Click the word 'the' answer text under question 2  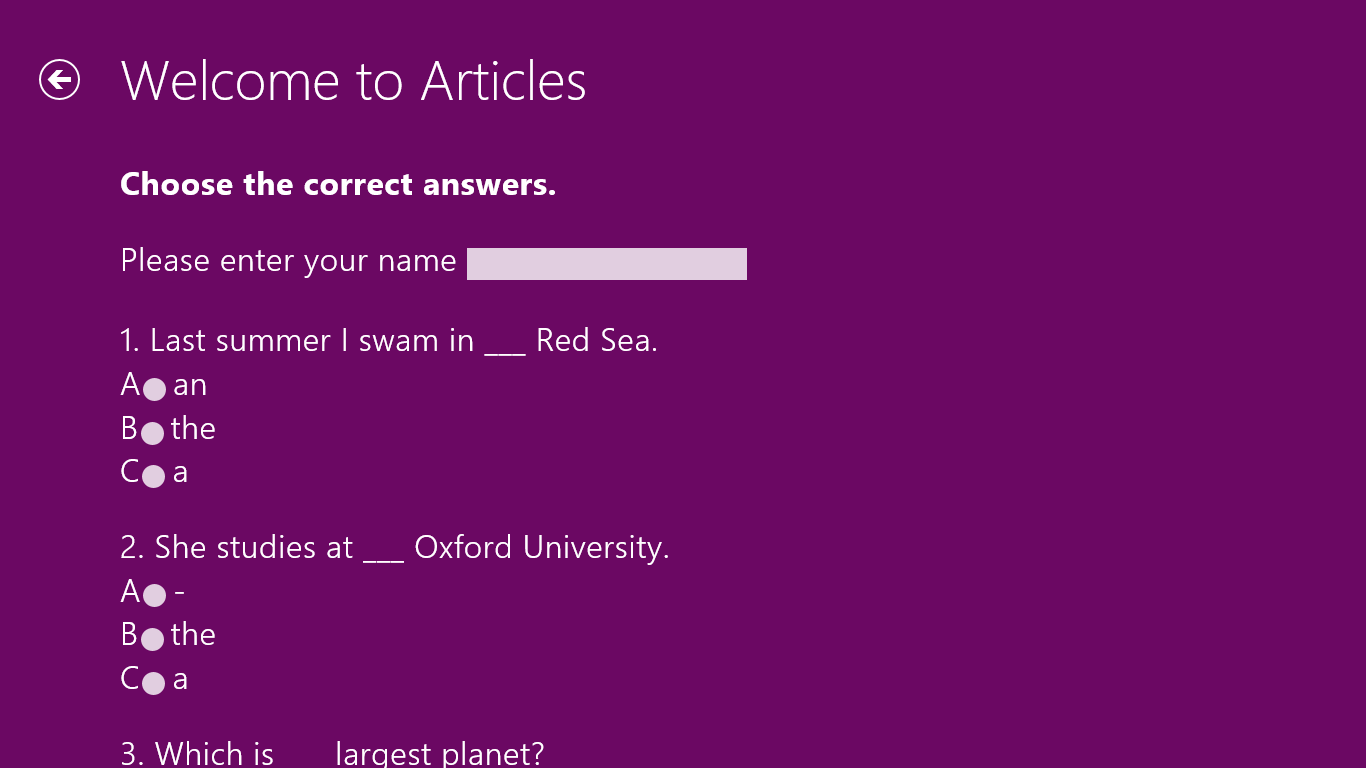click(193, 635)
